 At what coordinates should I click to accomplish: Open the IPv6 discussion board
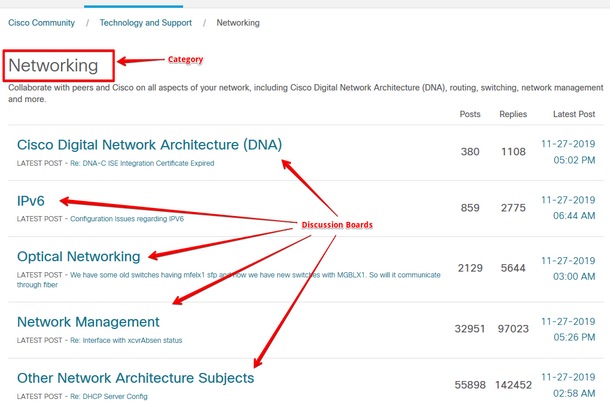(31, 201)
